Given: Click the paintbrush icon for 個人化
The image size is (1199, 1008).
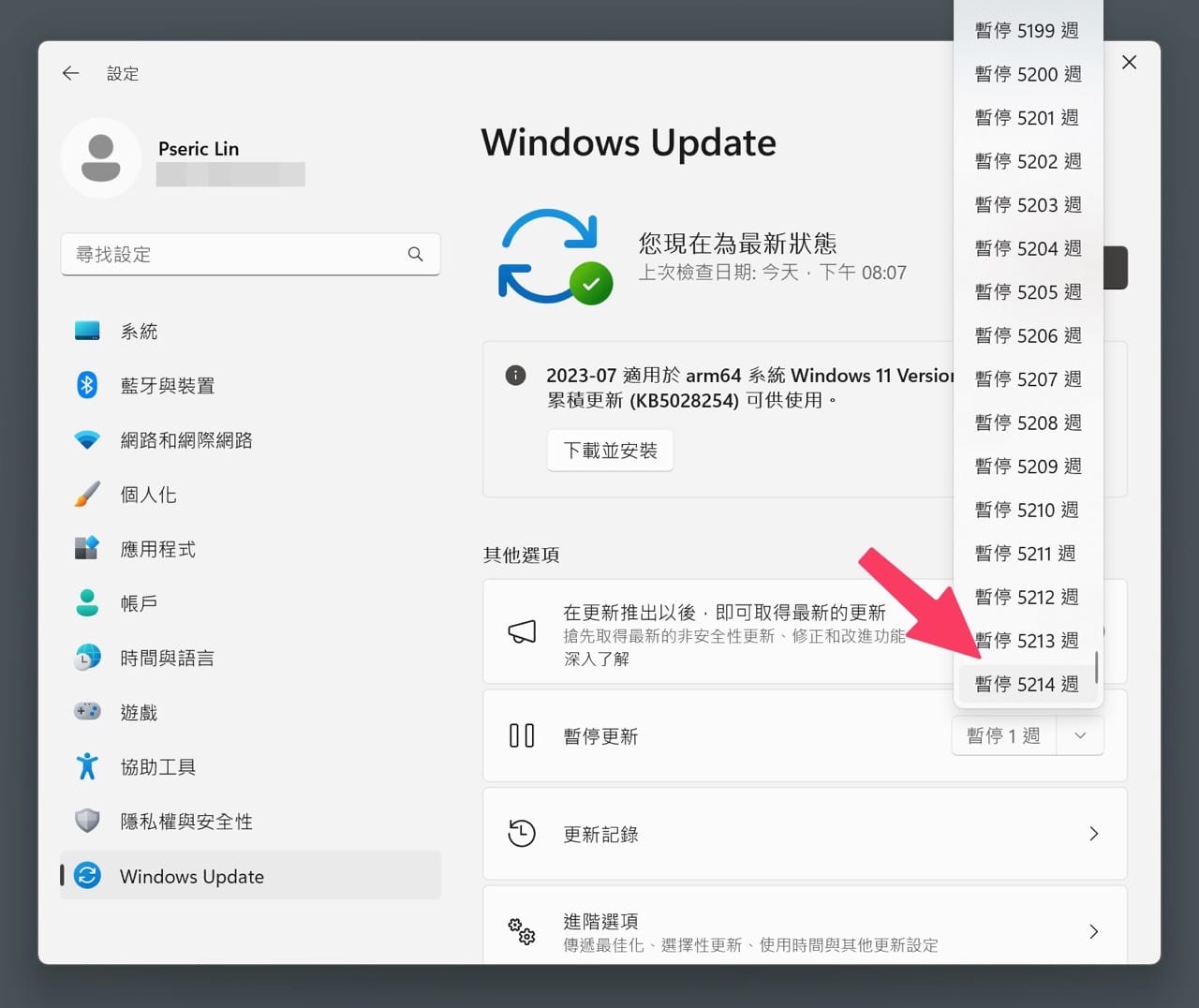Looking at the screenshot, I should pyautogui.click(x=87, y=494).
